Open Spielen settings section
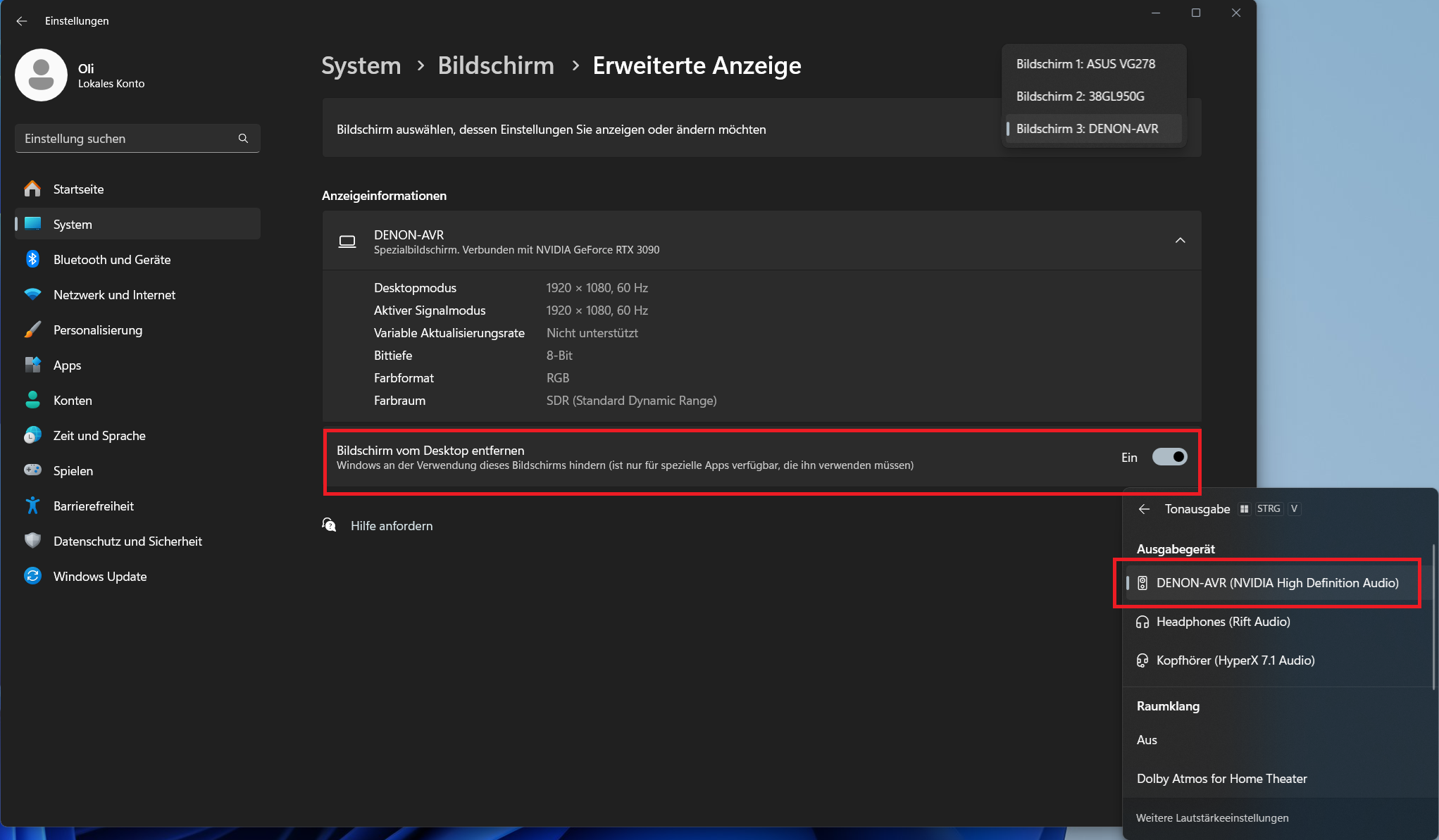Viewport: 1439px width, 840px height. (73, 471)
